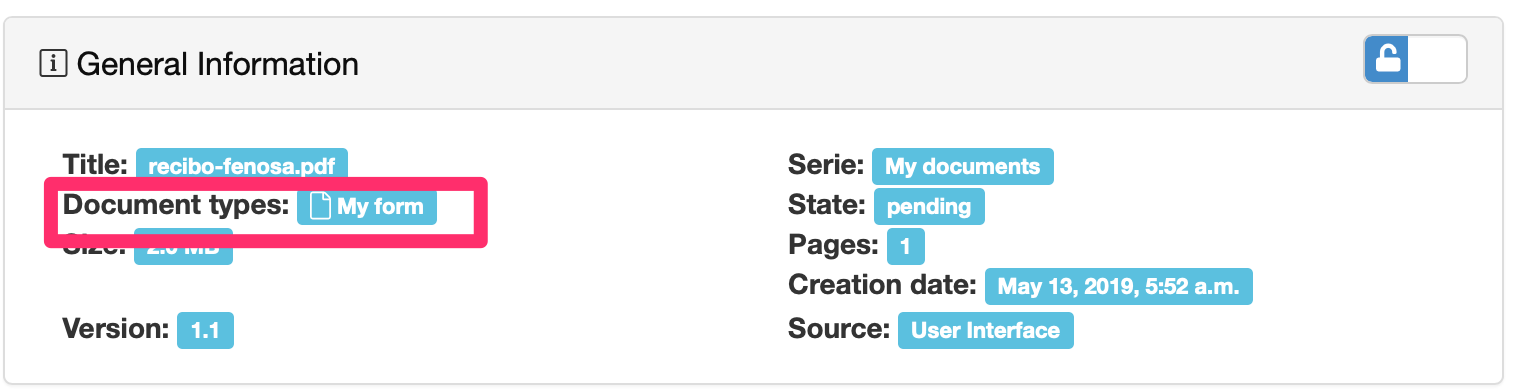The height and width of the screenshot is (390, 1518).
Task: Toggle the lock switch's white slider area
Action: [x=1437, y=59]
